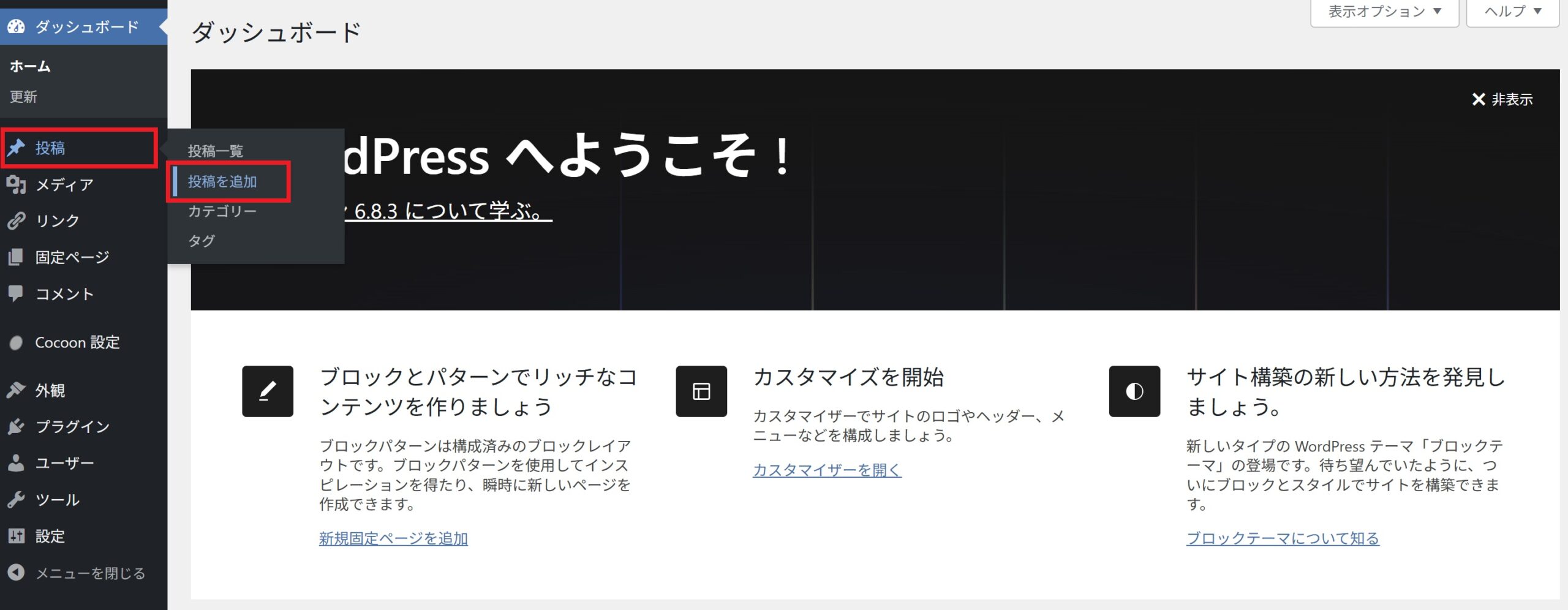The image size is (1568, 610).
Task: Select 投稿を追加 in the posts submenu
Action: [x=222, y=181]
